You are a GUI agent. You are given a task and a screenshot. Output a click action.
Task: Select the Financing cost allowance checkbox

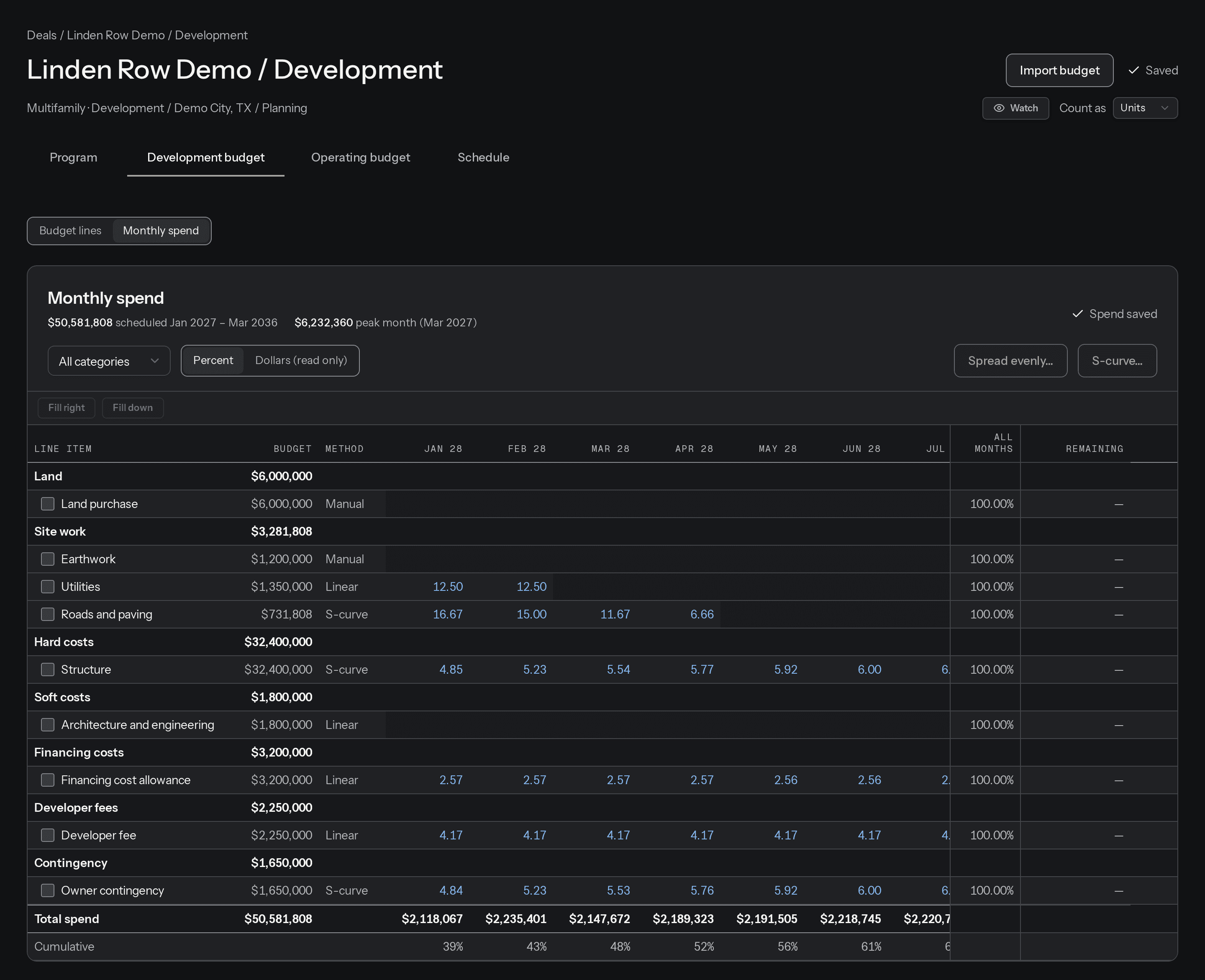(48, 780)
